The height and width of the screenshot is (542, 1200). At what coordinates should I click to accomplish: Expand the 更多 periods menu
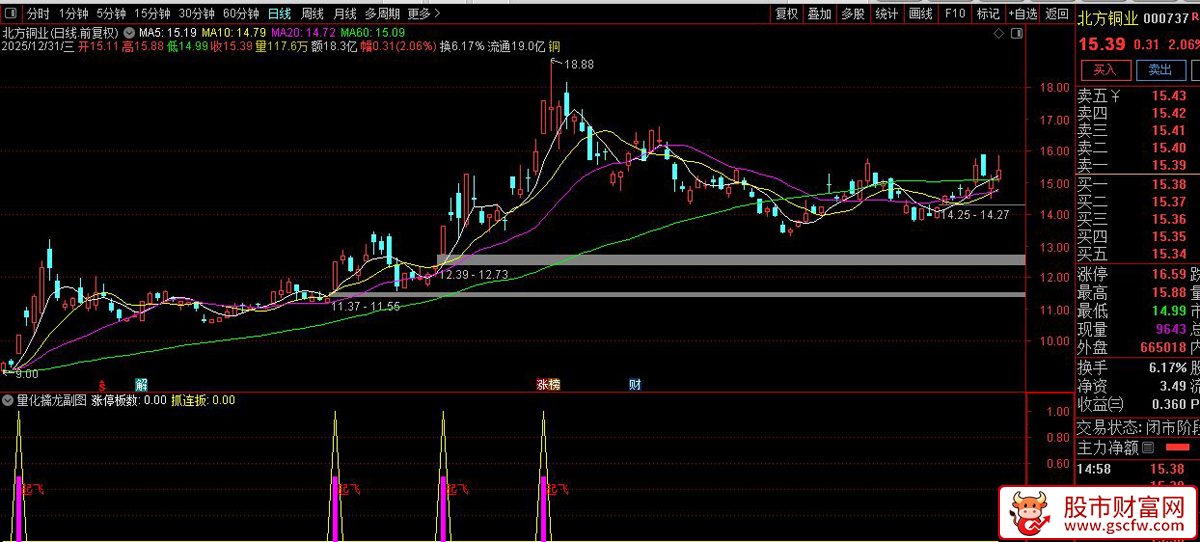click(424, 14)
